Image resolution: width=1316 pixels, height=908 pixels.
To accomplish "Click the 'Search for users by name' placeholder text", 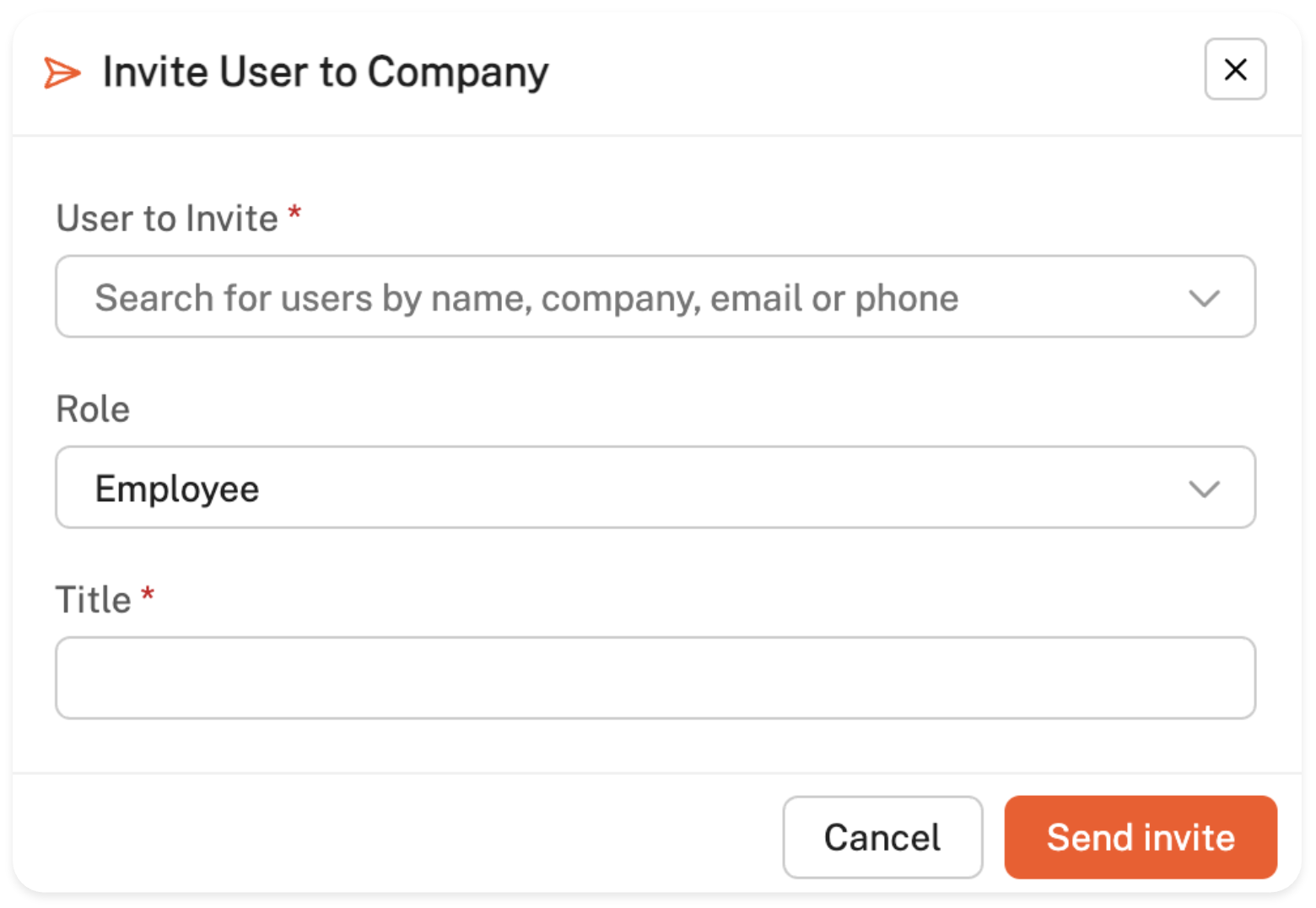I will coord(526,298).
